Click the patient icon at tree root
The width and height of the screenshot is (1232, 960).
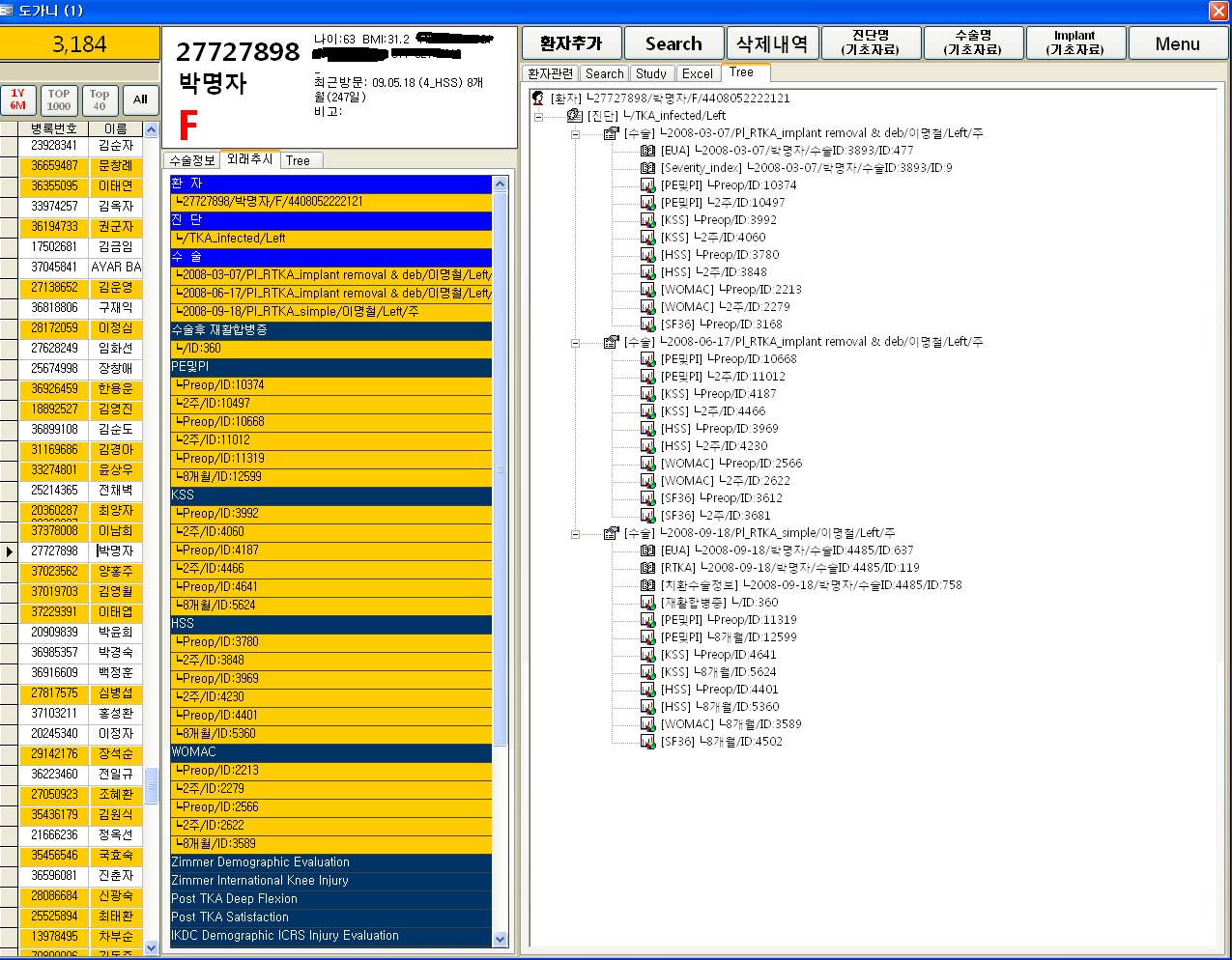(x=538, y=99)
